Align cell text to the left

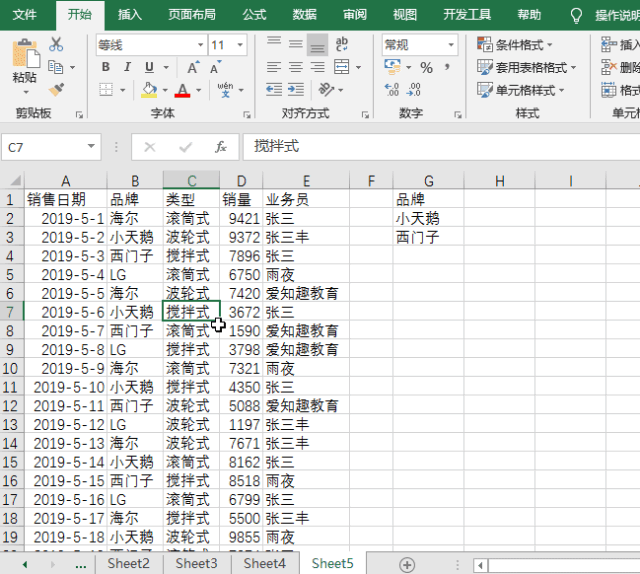[x=274, y=67]
